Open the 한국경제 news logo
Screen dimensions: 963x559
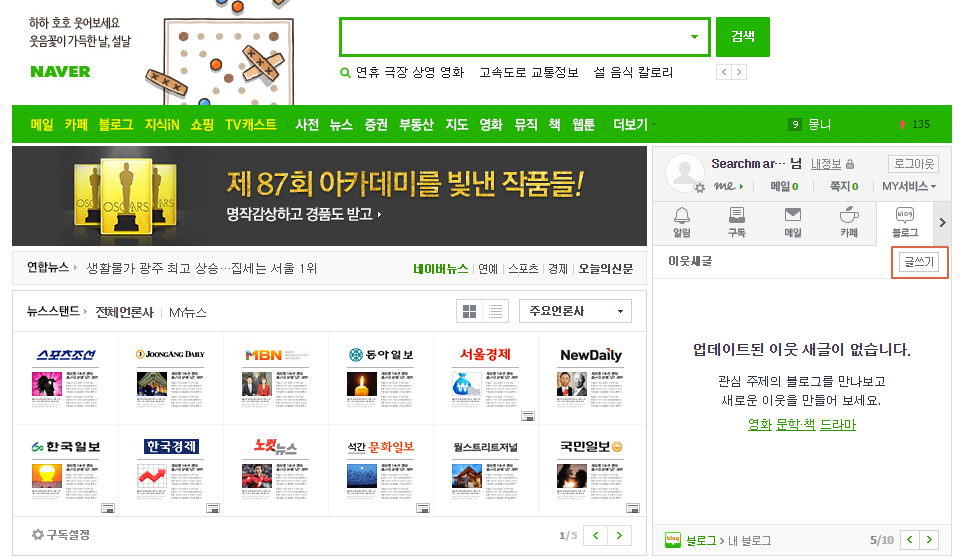[172, 447]
